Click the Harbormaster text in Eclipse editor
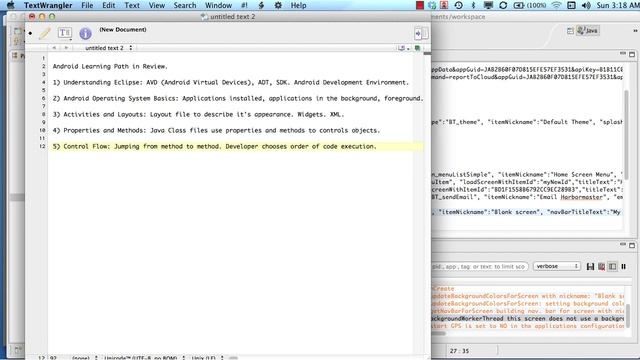Image resolution: width=640 pixels, height=360 pixels. pyautogui.click(x=581, y=197)
